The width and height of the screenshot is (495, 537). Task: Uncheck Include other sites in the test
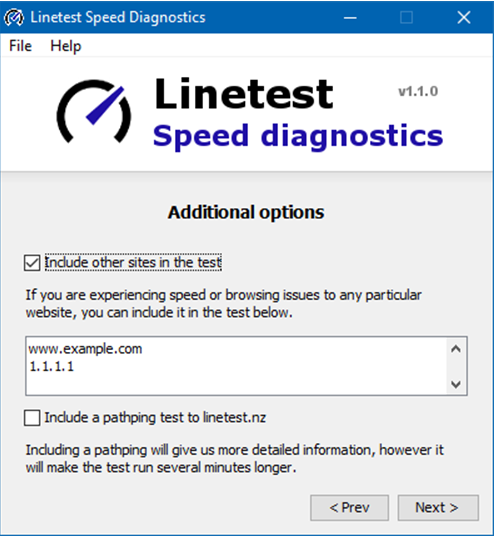pos(32,263)
